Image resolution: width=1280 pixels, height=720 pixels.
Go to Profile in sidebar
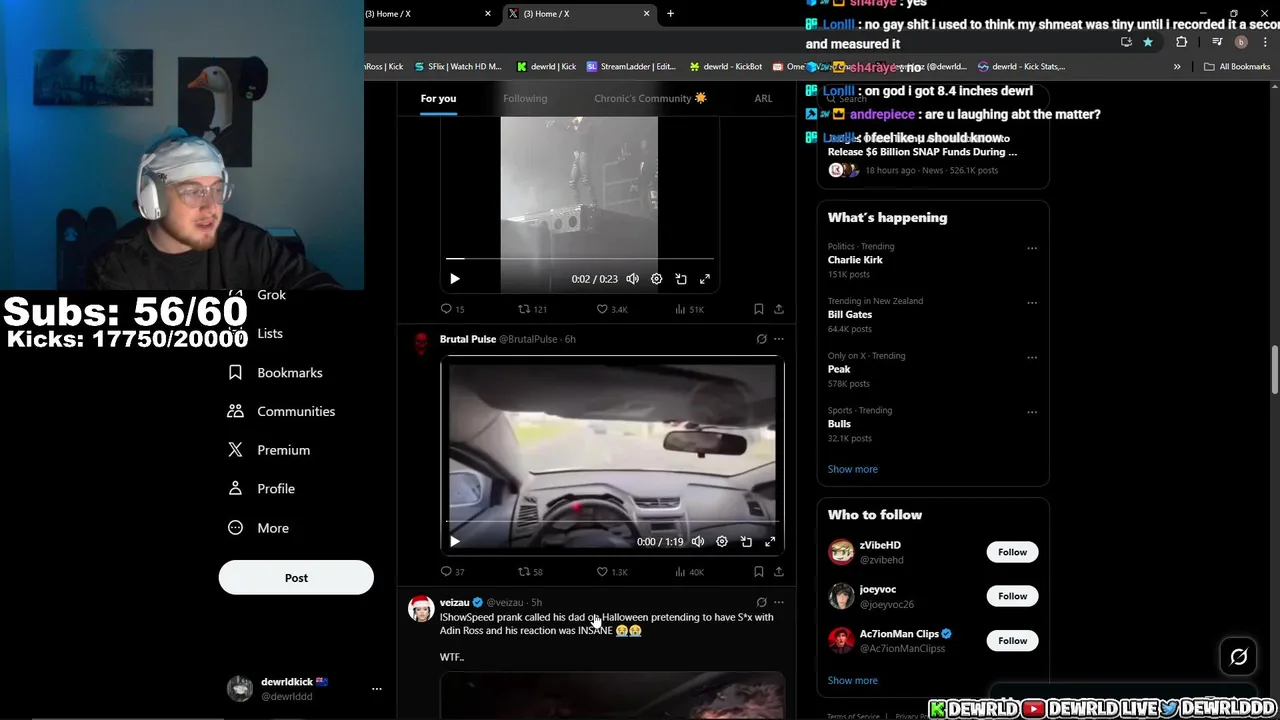(x=261, y=489)
